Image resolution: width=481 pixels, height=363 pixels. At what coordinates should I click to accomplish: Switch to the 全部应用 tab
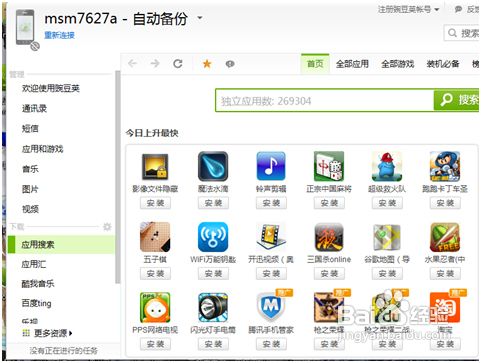tap(352, 64)
